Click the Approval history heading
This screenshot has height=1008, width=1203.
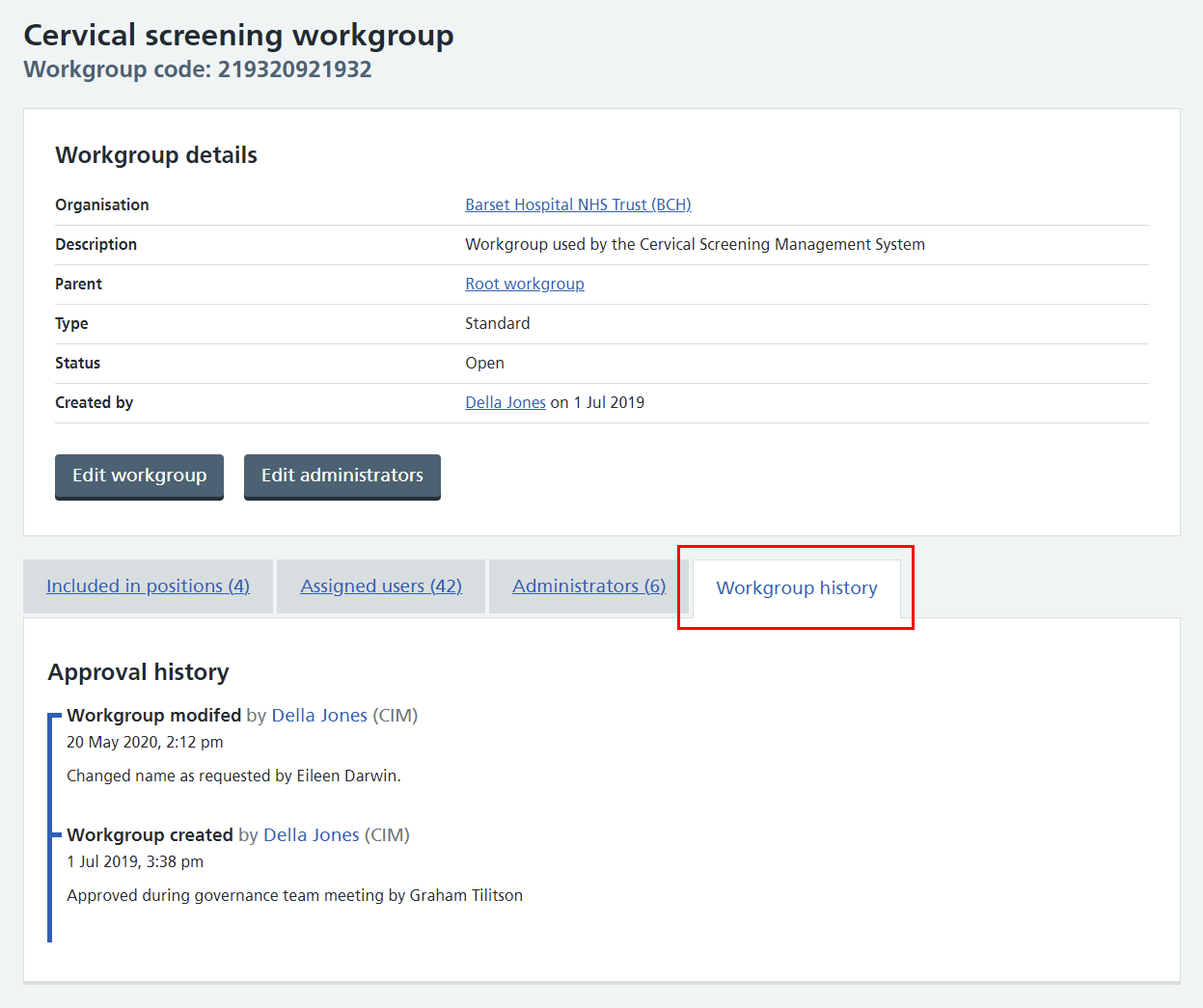click(x=138, y=672)
